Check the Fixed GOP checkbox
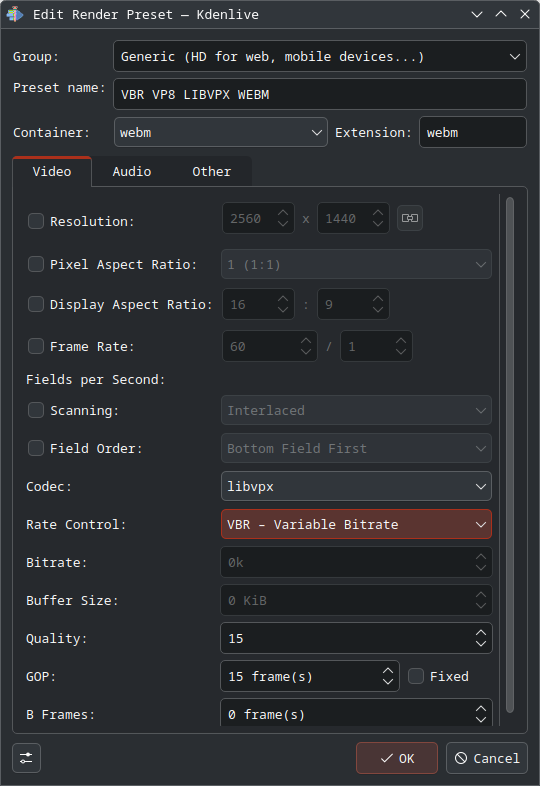 click(416, 676)
